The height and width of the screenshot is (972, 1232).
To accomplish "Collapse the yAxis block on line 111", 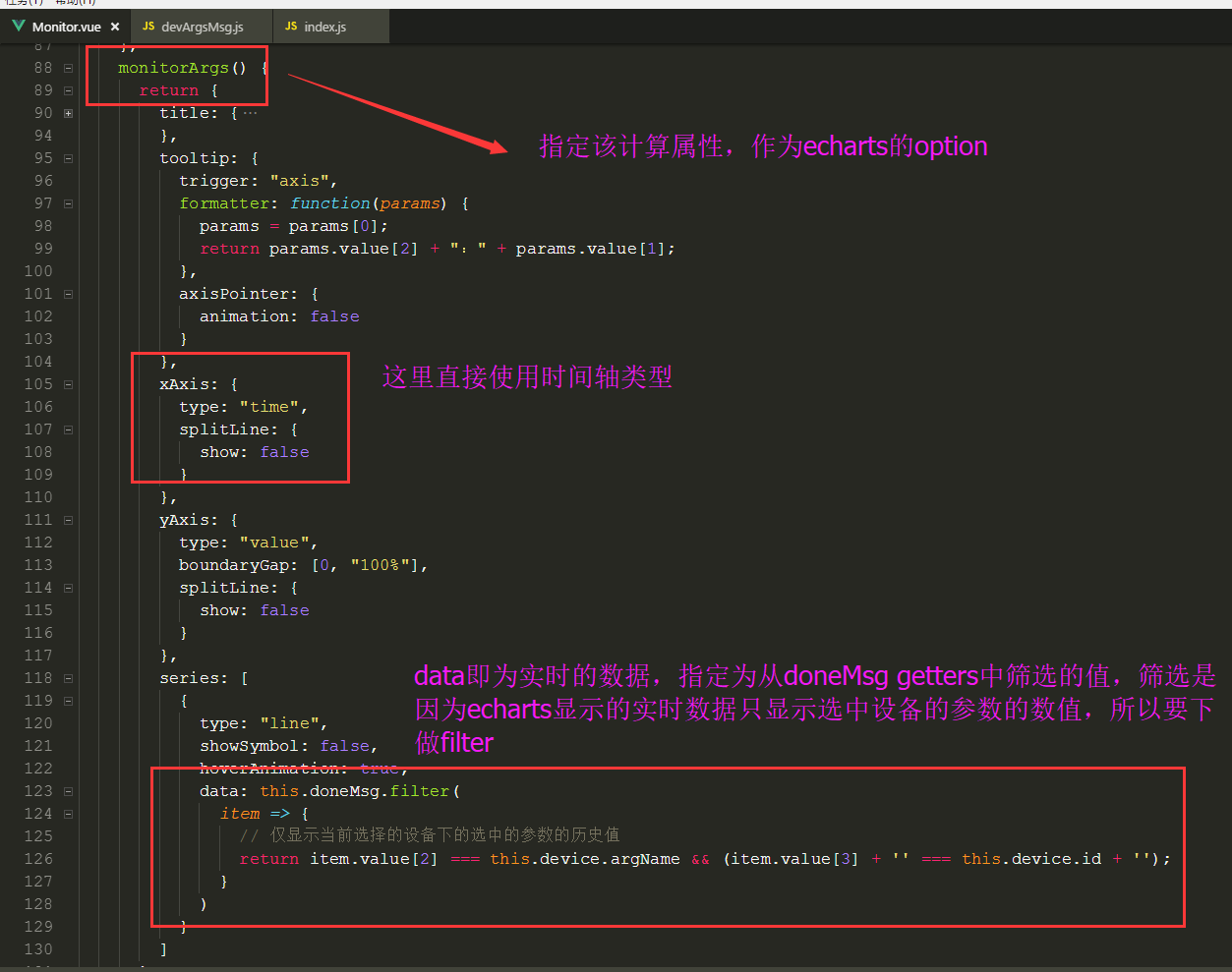I will pos(68,520).
